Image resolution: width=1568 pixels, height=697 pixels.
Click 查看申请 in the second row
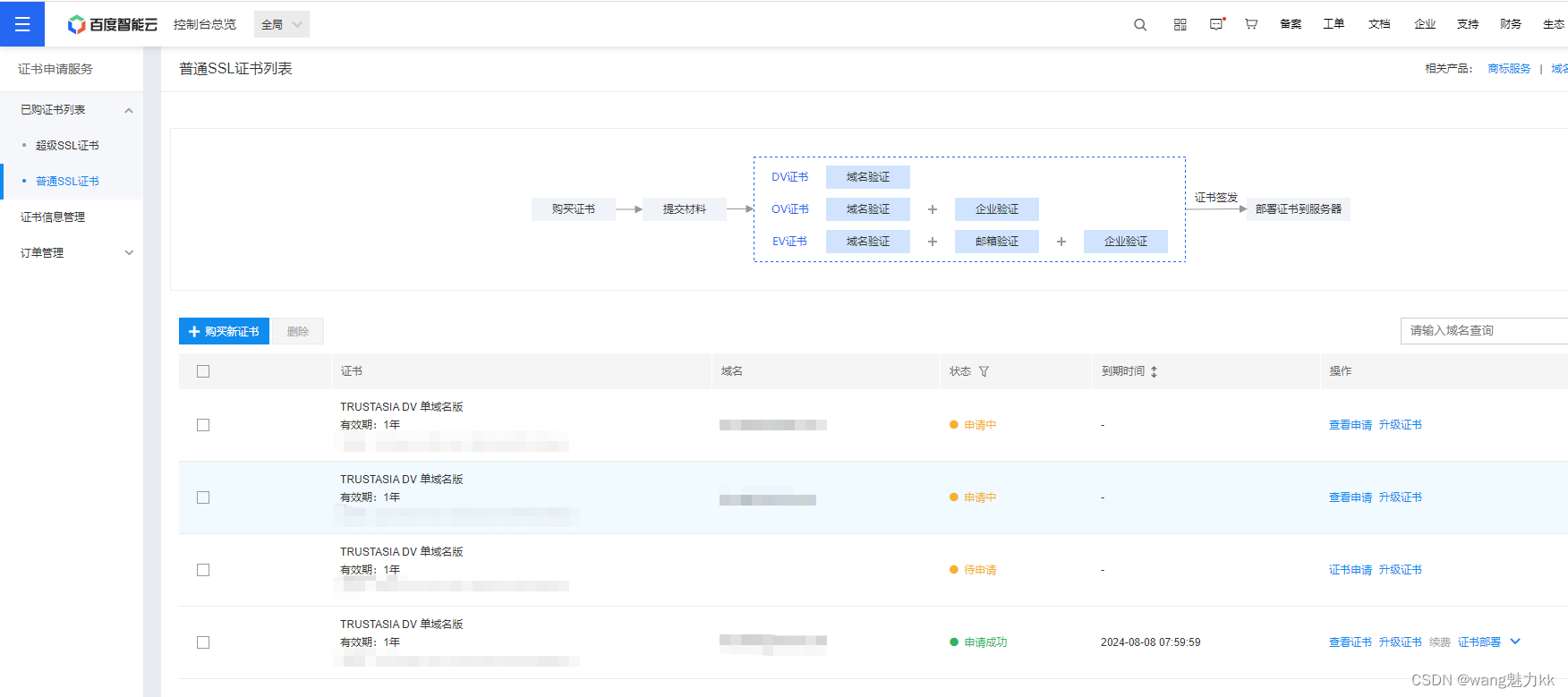[x=1350, y=497]
